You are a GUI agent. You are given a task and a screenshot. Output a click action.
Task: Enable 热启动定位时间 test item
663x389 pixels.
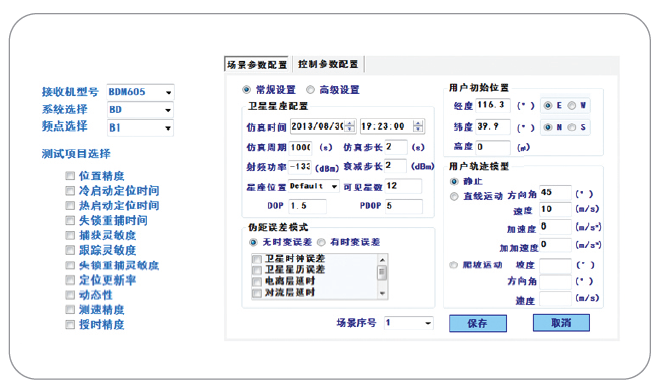(x=70, y=205)
